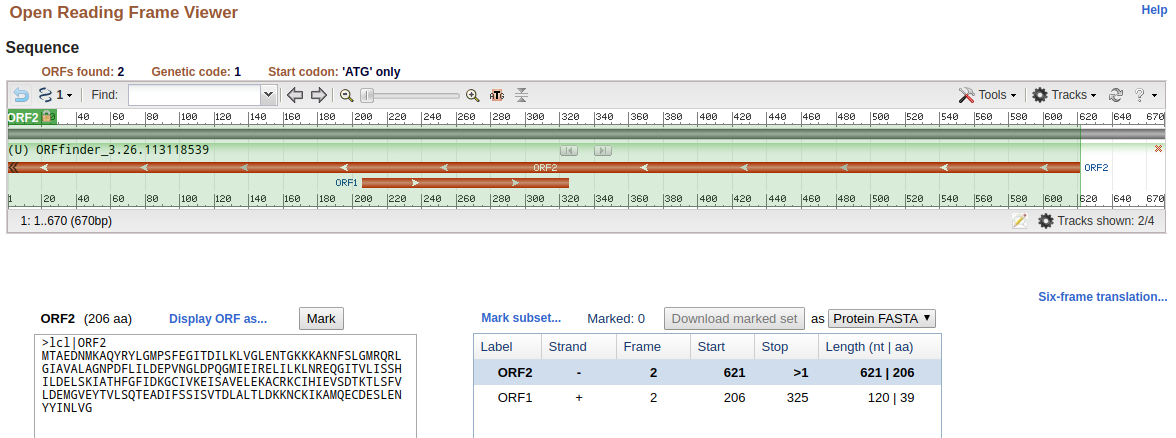1176x438 pixels.
Task: Click the pencil note feedback icon
Action: tap(1018, 221)
